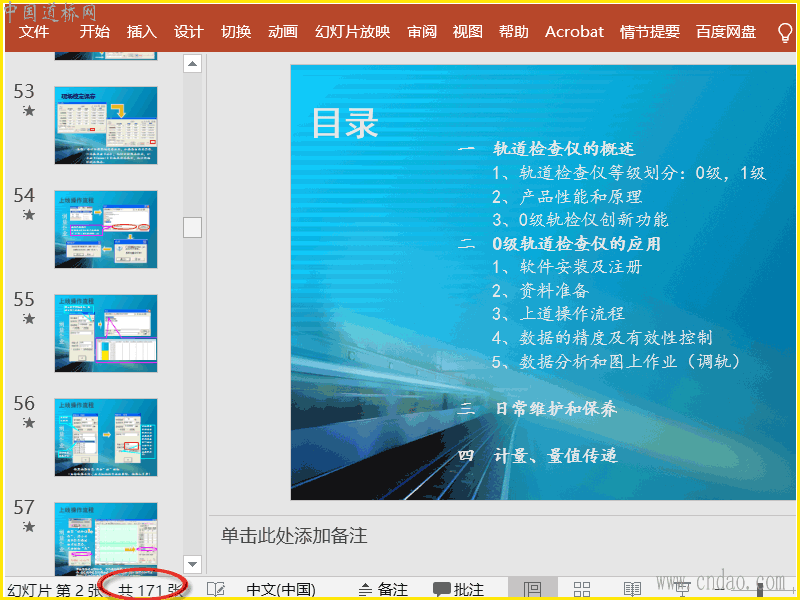Open the 插入 ribbon tab

pyautogui.click(x=141, y=32)
